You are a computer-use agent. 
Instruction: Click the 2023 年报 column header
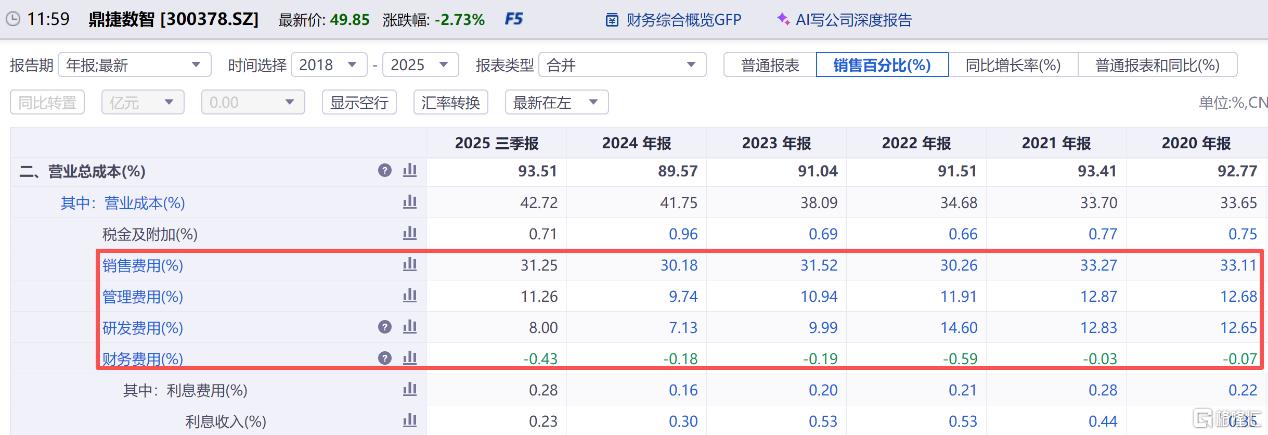[776, 143]
